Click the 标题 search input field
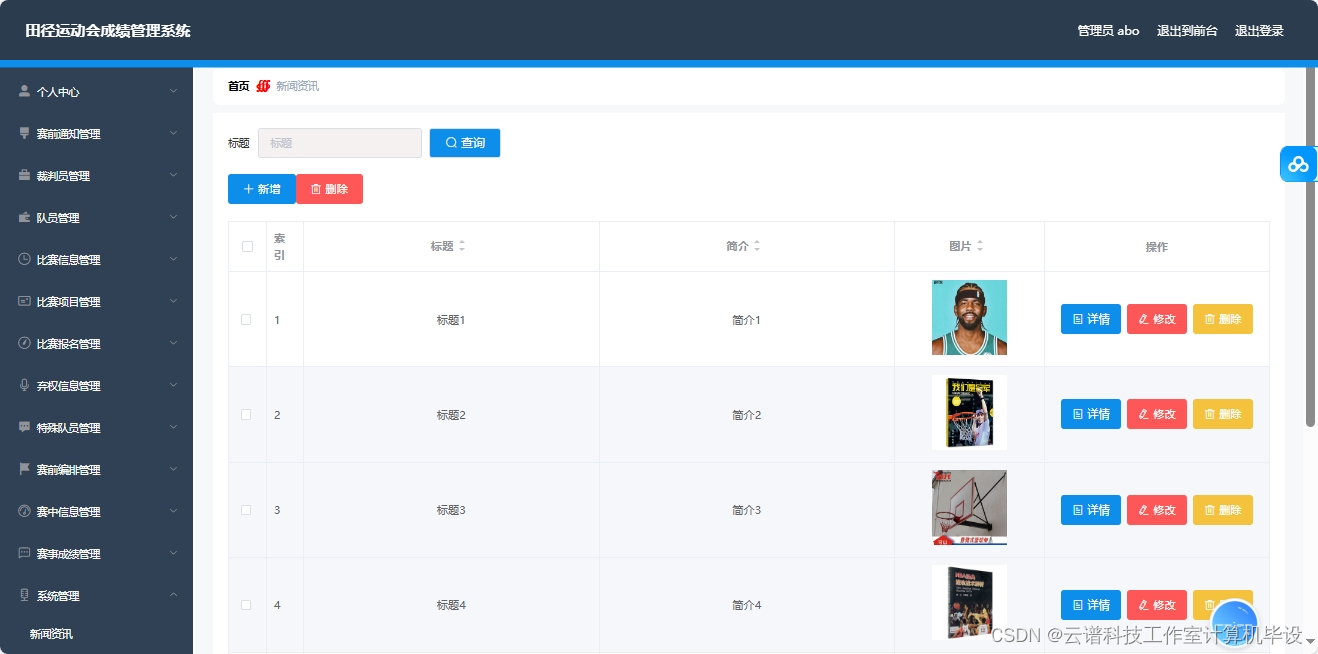The width and height of the screenshot is (1318, 654). [339, 142]
